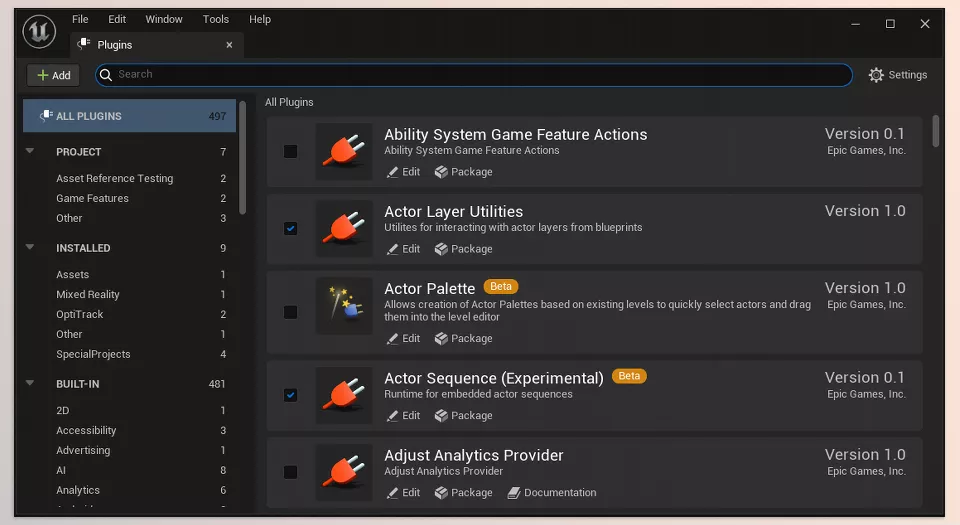This screenshot has width=960, height=525.
Task: Click package box icon for Actor Layer Utilities
Action: tap(441, 249)
